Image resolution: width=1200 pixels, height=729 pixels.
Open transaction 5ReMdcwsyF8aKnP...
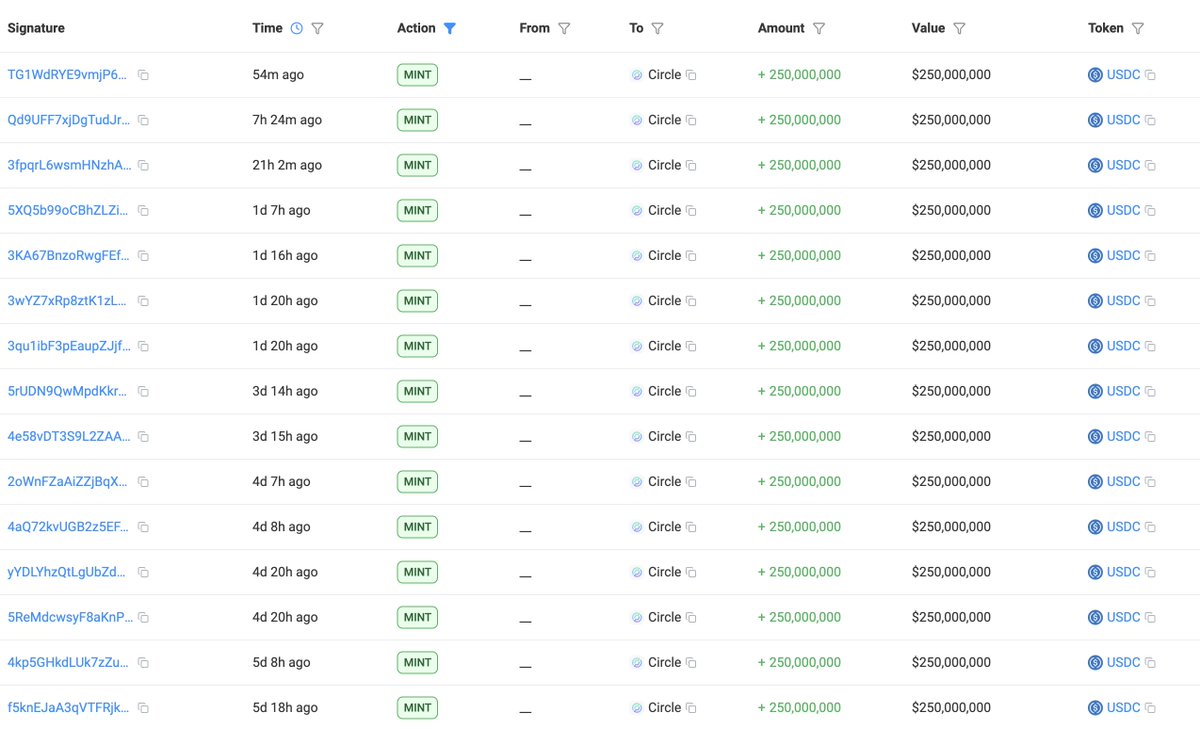pos(68,617)
